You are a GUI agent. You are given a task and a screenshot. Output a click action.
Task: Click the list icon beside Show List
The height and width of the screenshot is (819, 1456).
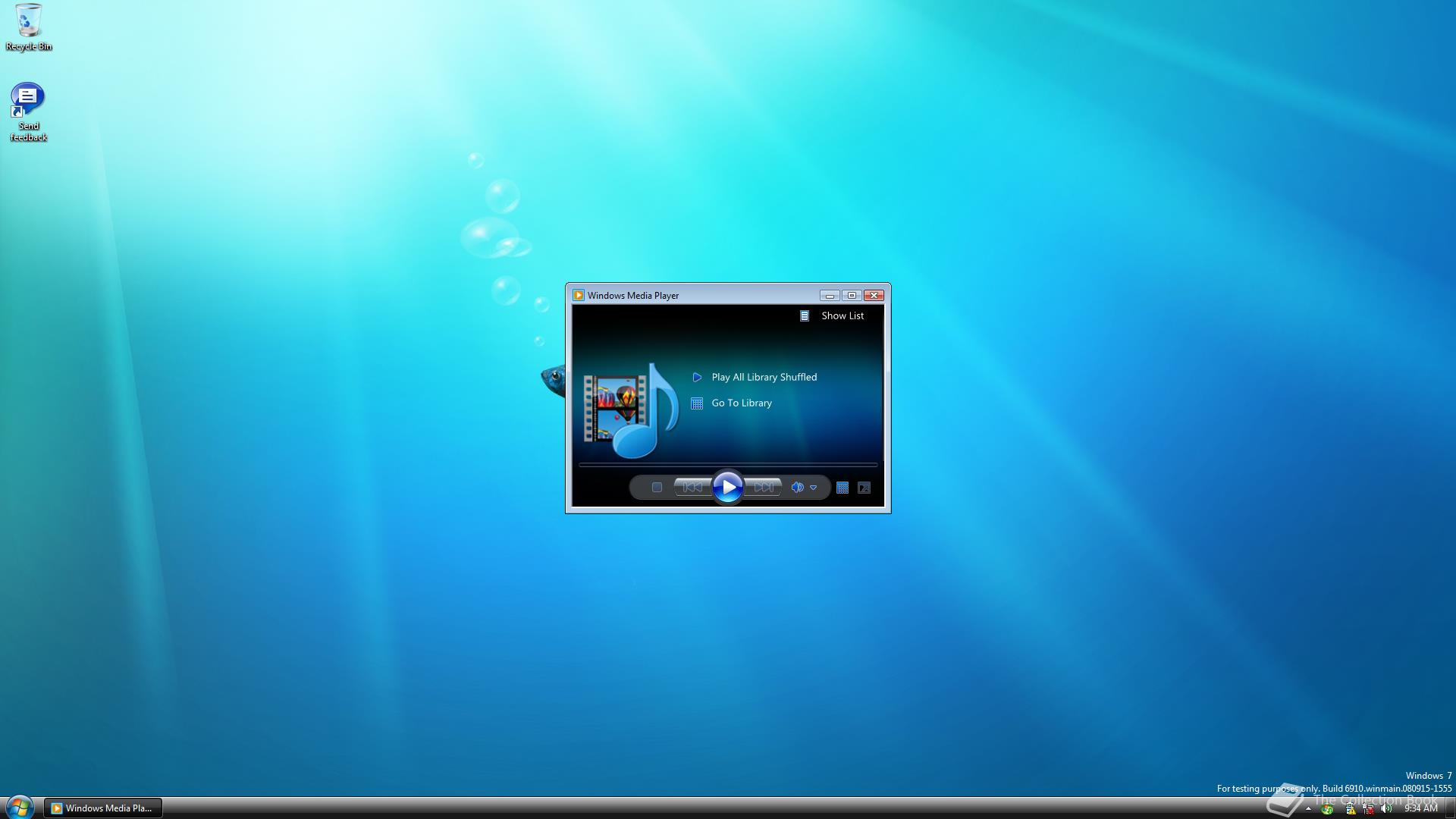[x=805, y=315]
